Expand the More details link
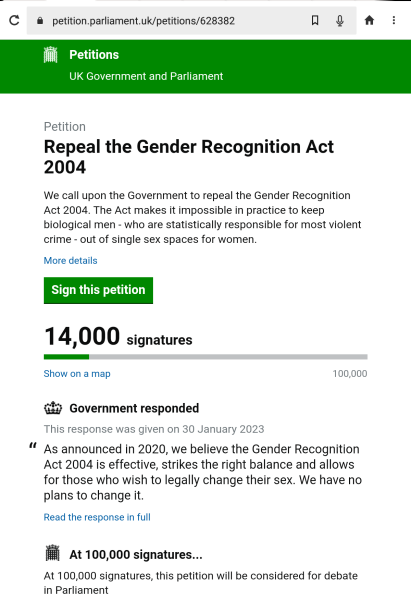 coord(70,261)
